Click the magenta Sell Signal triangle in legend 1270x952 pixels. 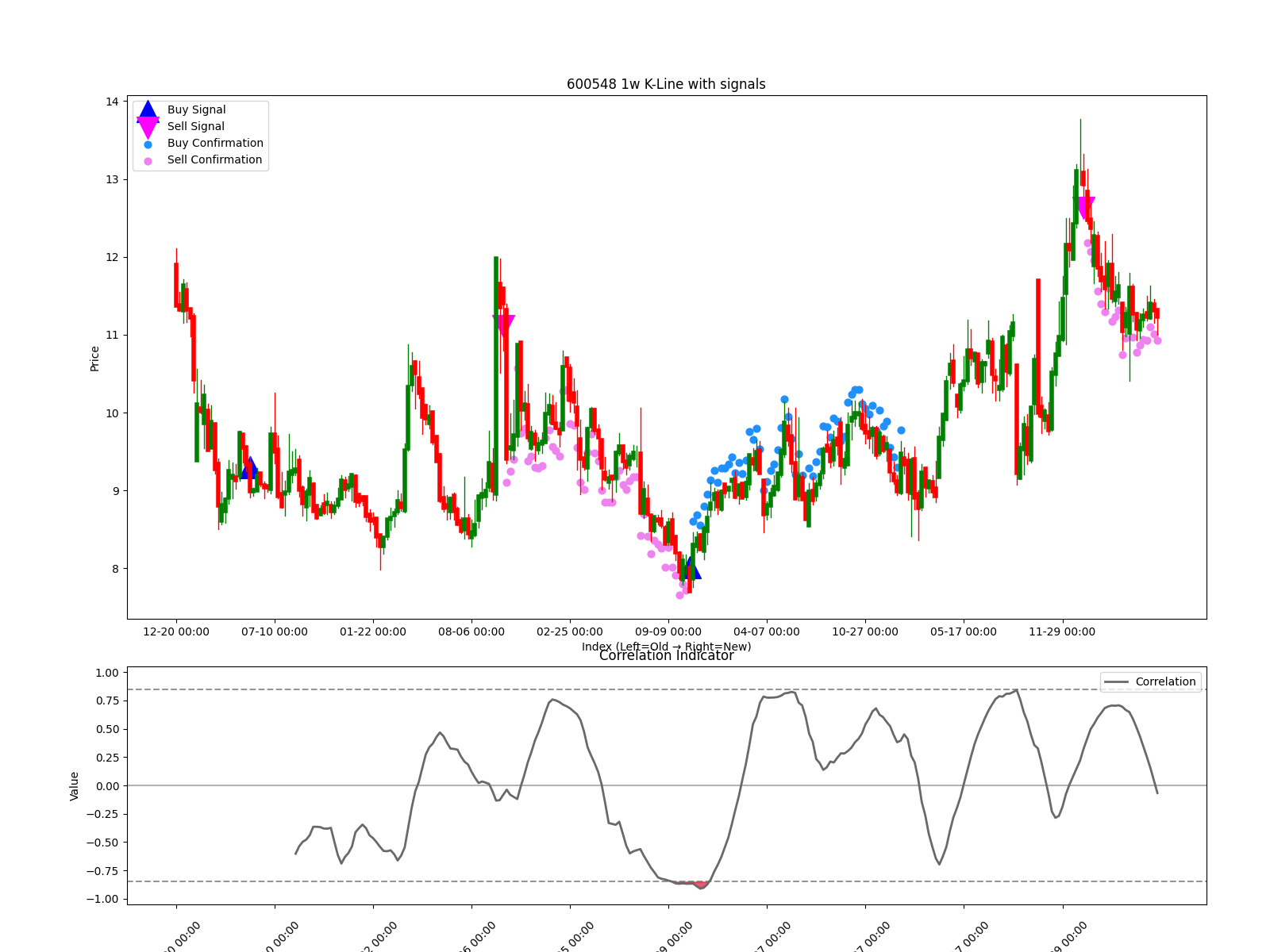pos(148,128)
